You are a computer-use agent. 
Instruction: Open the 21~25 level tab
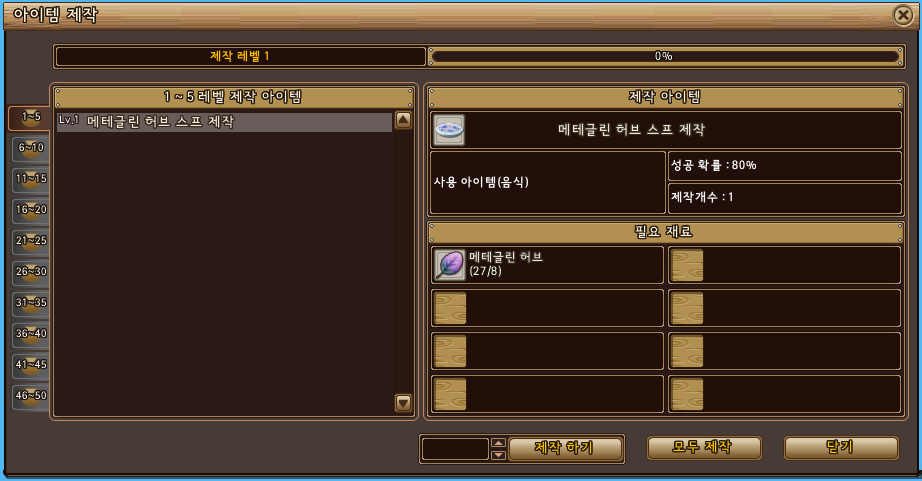pos(31,240)
